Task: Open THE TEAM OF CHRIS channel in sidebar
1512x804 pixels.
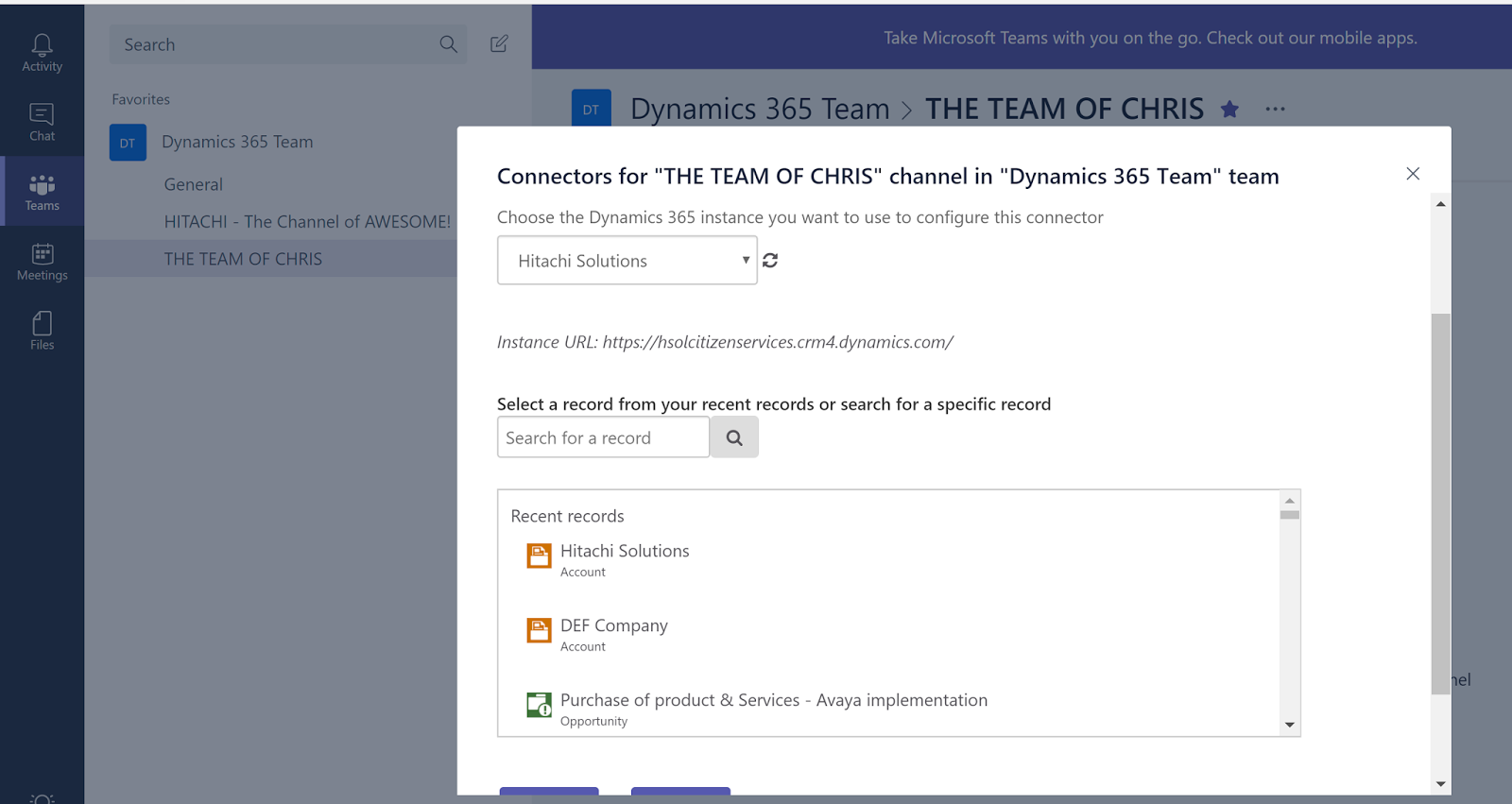Action: [x=243, y=259]
